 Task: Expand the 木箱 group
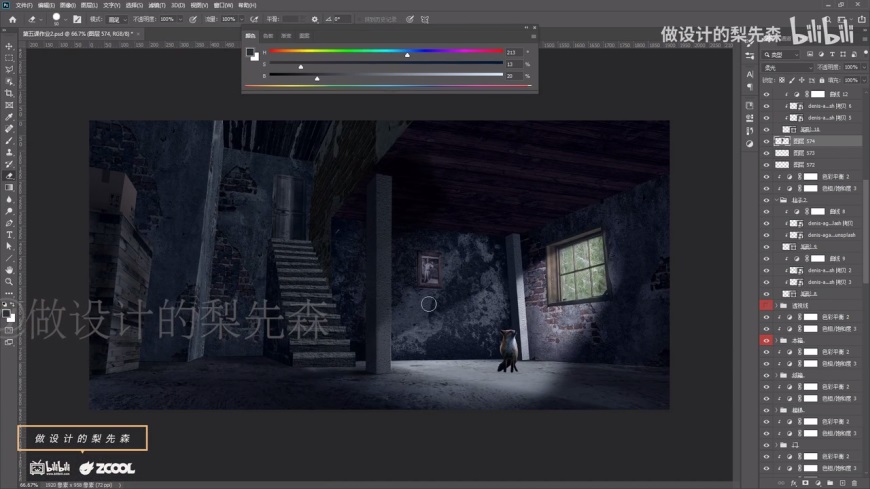(x=776, y=340)
